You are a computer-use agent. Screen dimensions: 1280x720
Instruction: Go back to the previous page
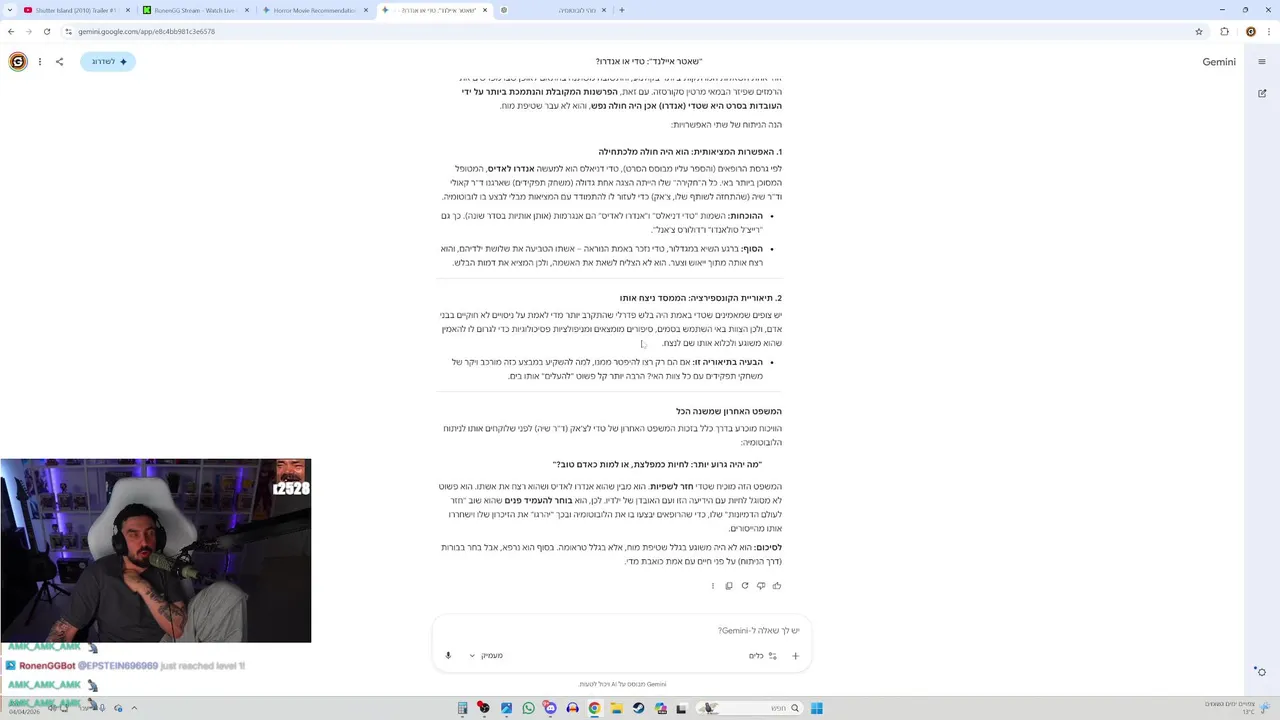tap(11, 32)
